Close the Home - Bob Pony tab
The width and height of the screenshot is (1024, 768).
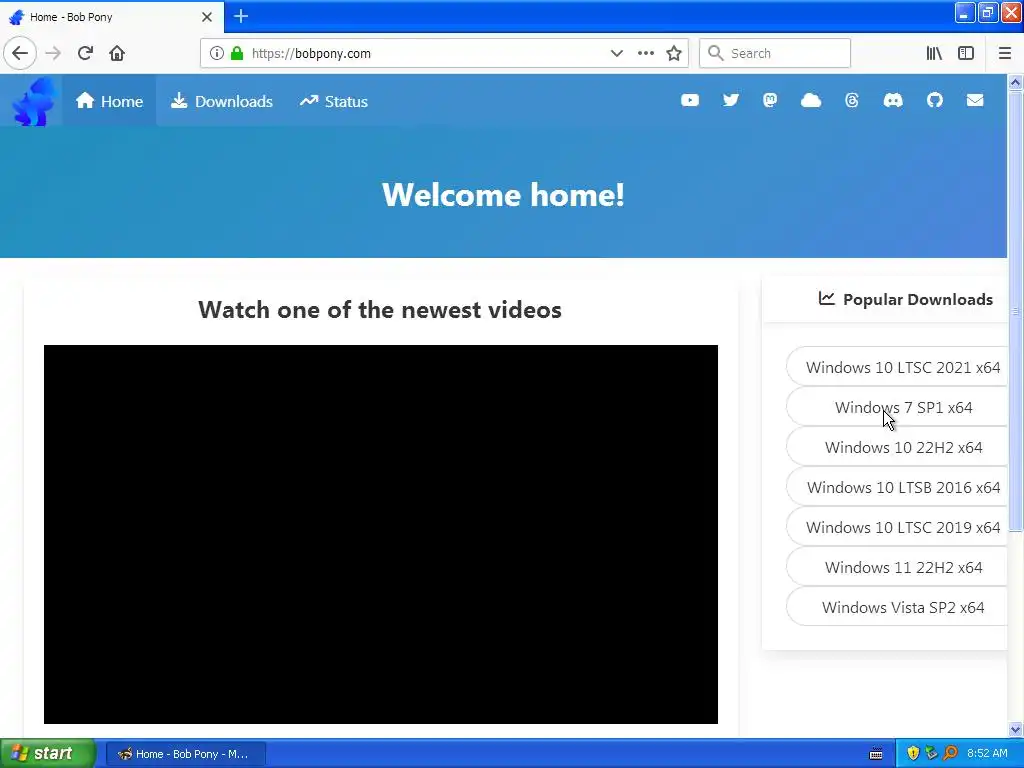click(x=206, y=17)
